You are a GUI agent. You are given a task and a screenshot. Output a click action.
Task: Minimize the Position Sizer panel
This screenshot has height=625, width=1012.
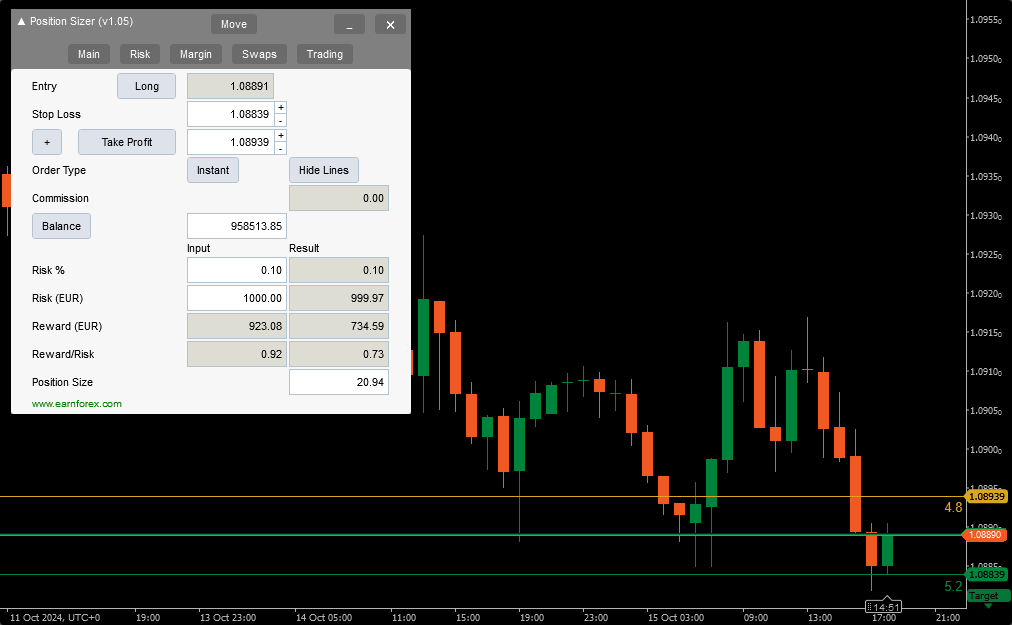point(349,24)
